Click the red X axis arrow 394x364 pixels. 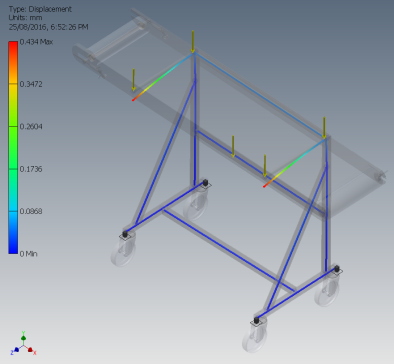point(30,349)
